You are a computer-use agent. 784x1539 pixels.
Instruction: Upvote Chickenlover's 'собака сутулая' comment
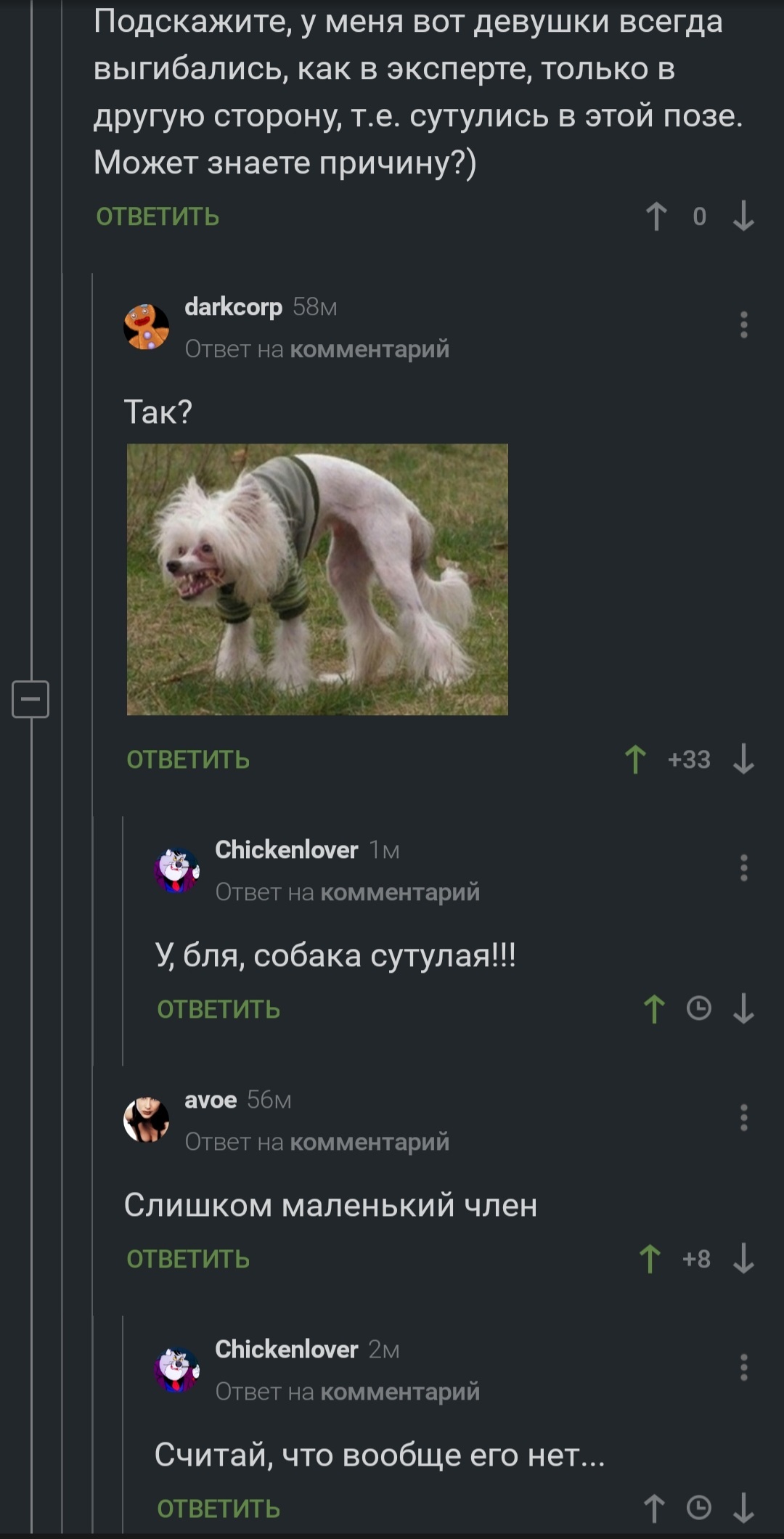tap(654, 1009)
